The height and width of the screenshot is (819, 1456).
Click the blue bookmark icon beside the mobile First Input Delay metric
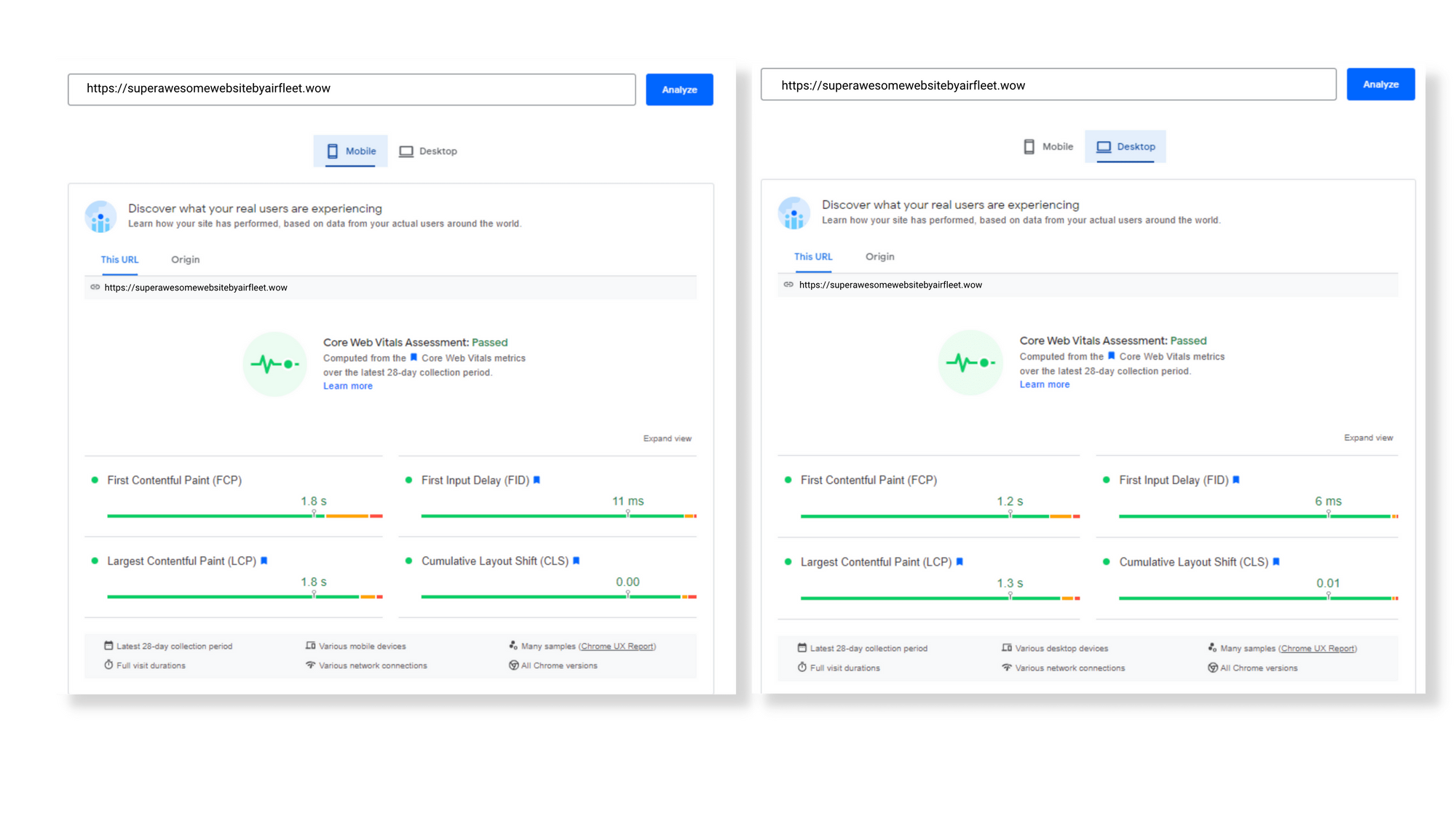pos(537,480)
